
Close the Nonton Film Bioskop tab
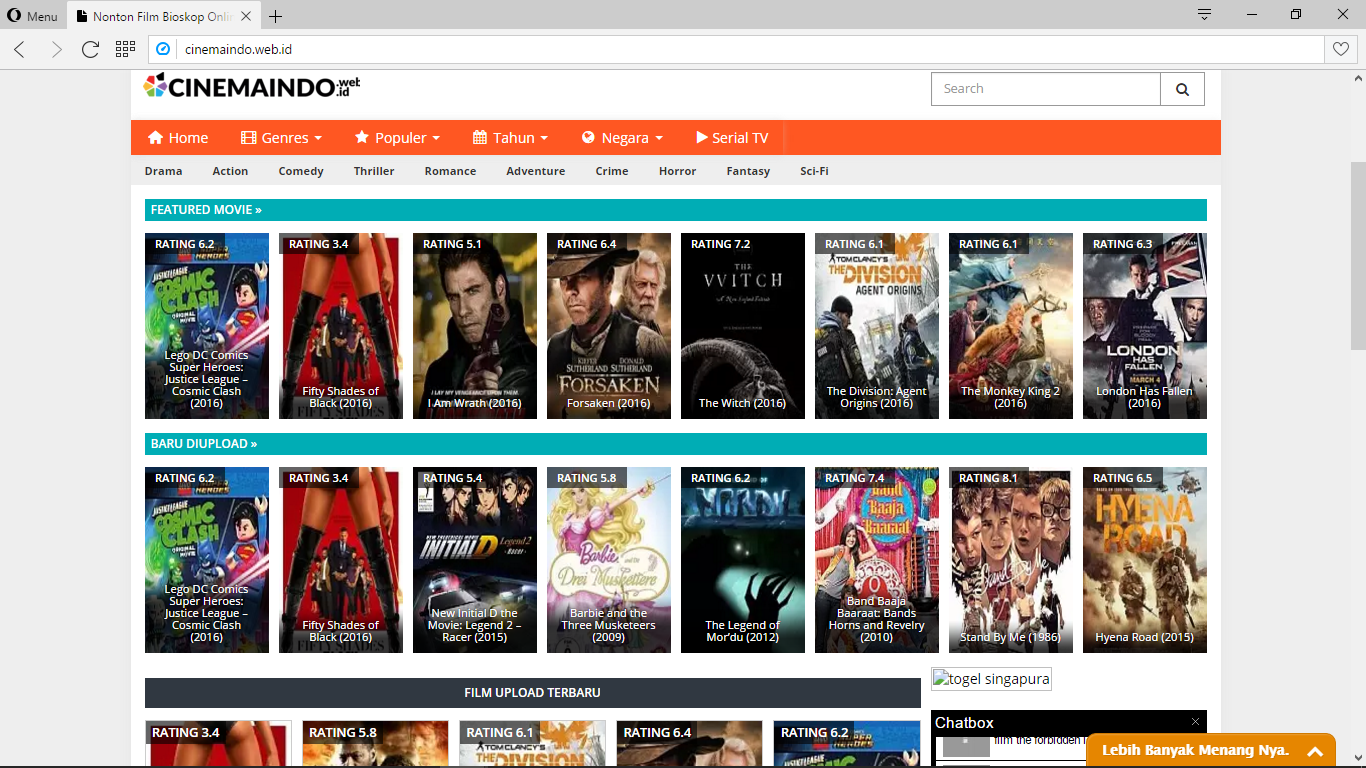(x=246, y=16)
